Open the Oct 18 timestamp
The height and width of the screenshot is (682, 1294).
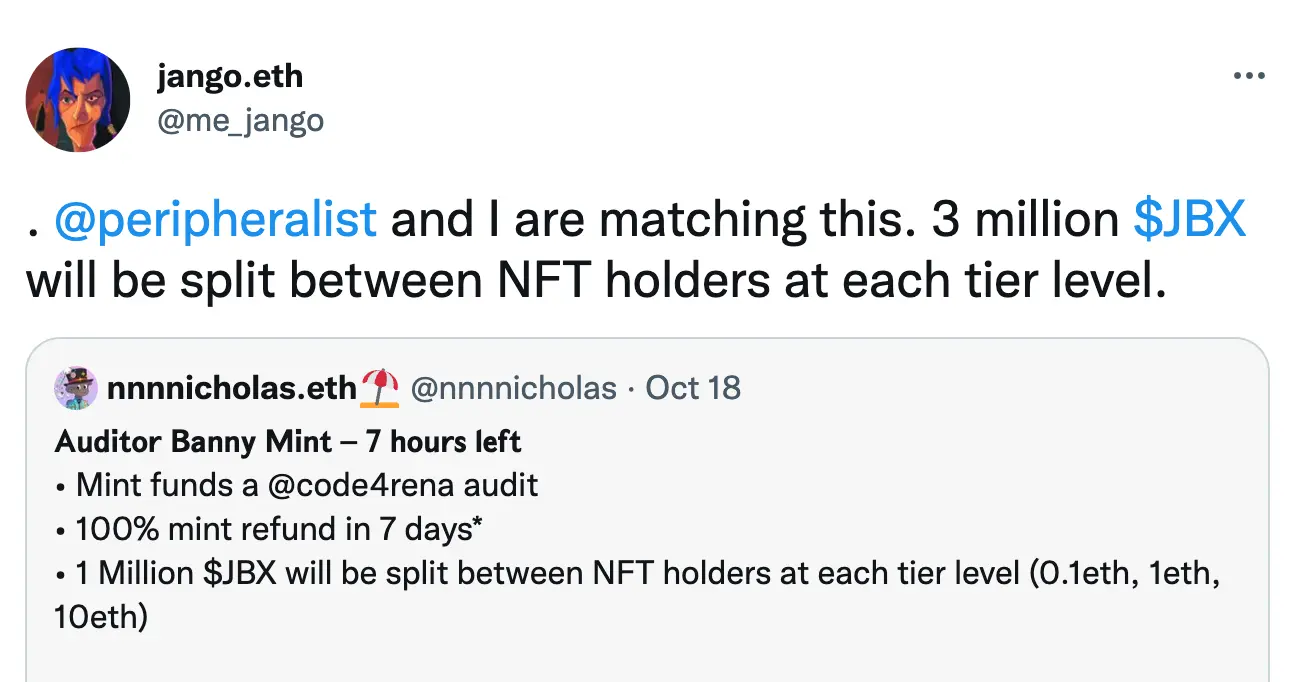693,388
